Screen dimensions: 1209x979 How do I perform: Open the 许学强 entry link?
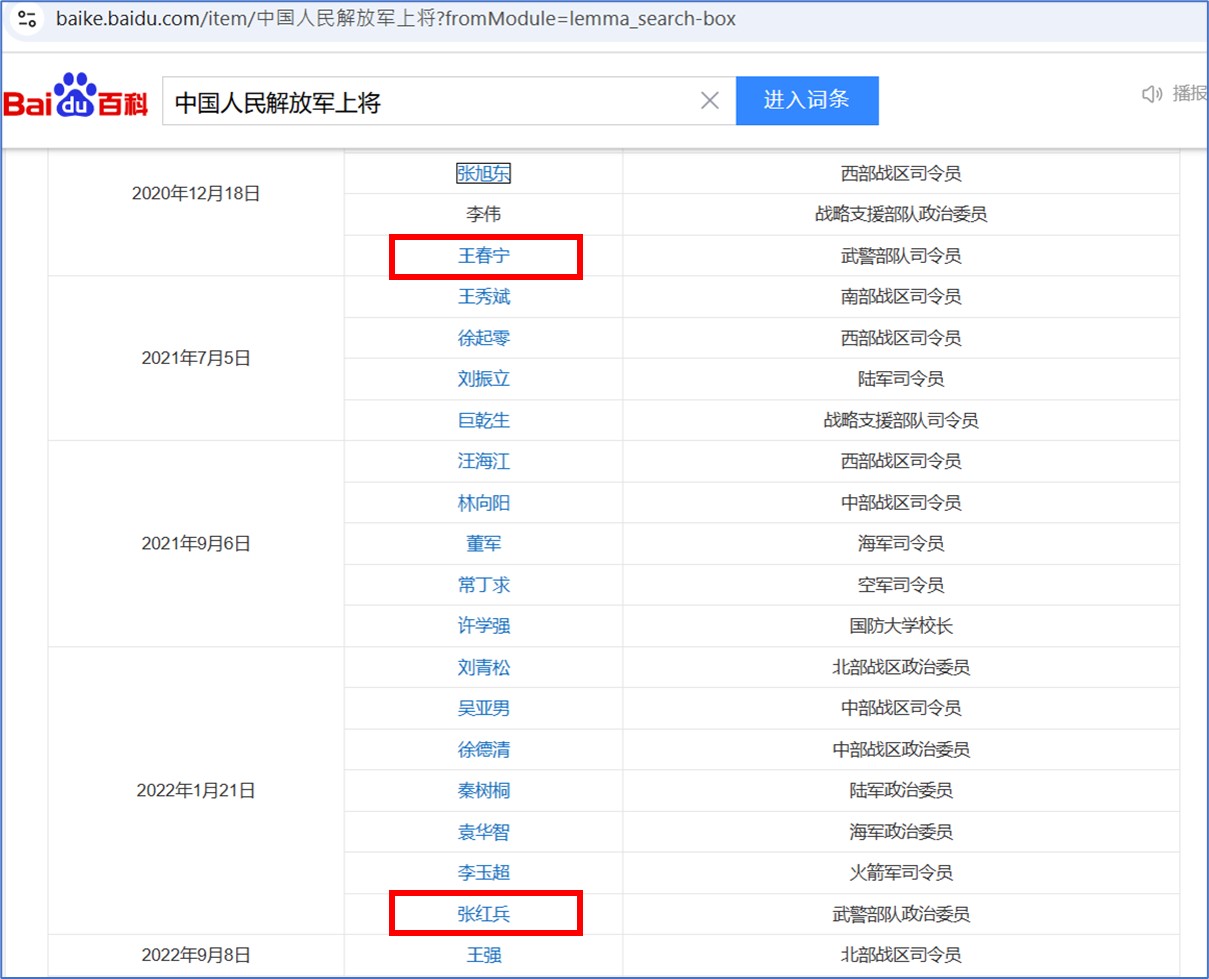click(x=484, y=626)
